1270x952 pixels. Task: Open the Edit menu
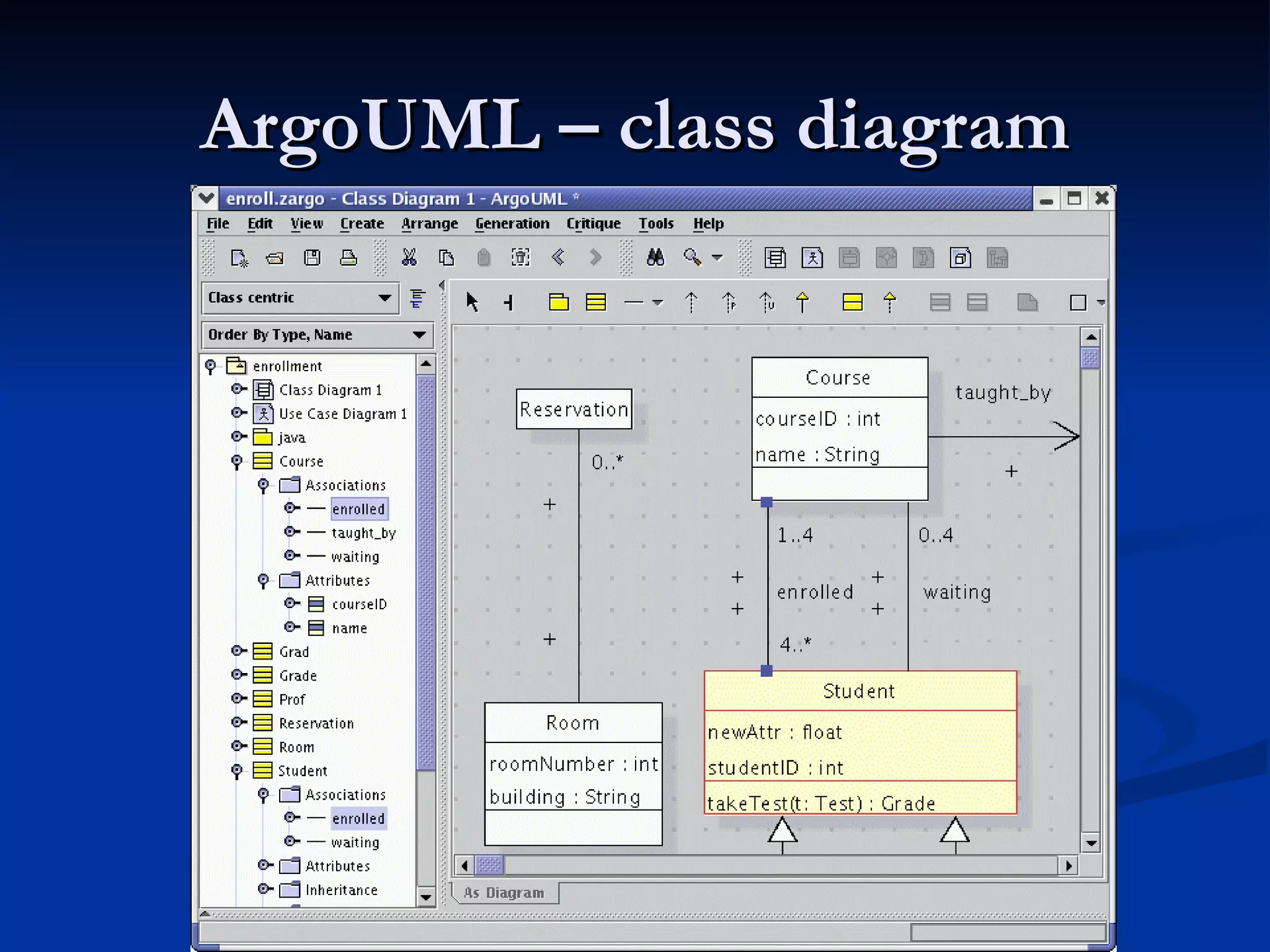point(260,224)
